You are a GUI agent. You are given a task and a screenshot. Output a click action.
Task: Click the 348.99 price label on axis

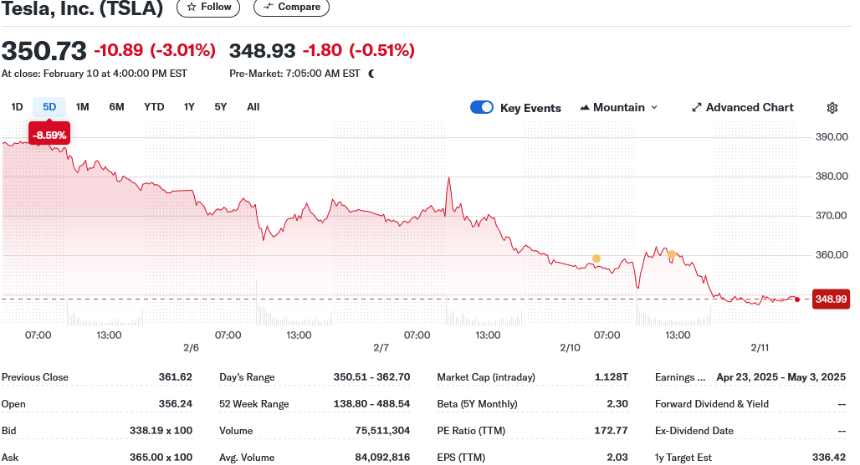pyautogui.click(x=831, y=299)
